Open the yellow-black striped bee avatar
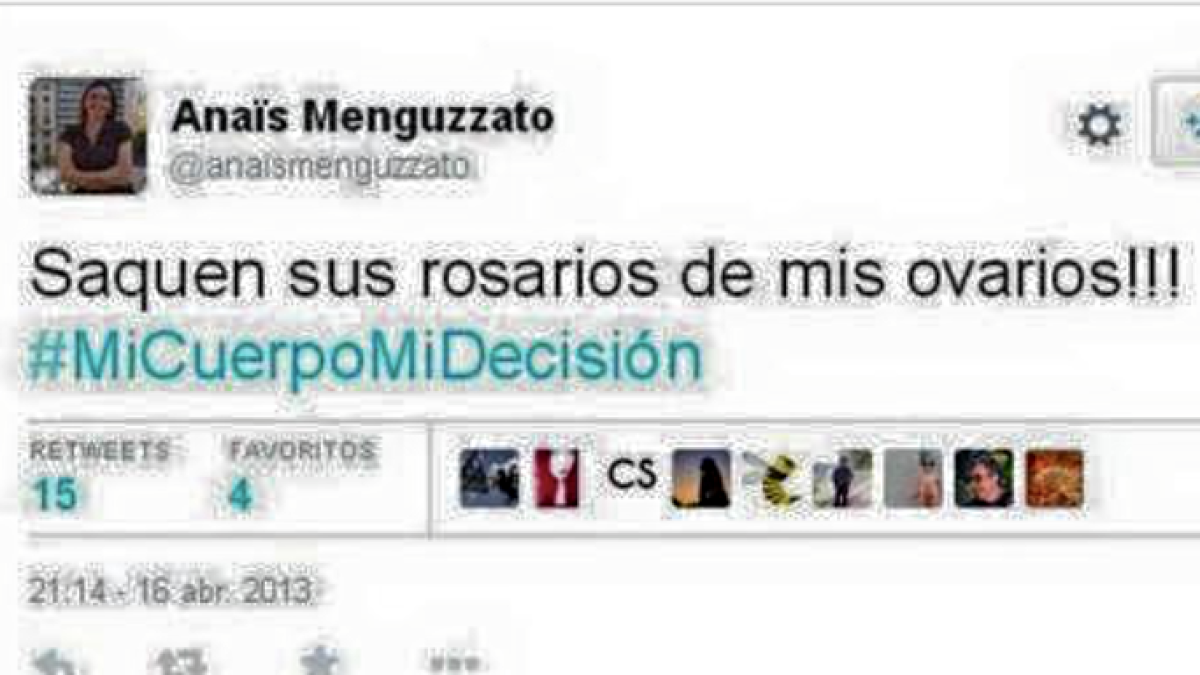 tap(772, 480)
